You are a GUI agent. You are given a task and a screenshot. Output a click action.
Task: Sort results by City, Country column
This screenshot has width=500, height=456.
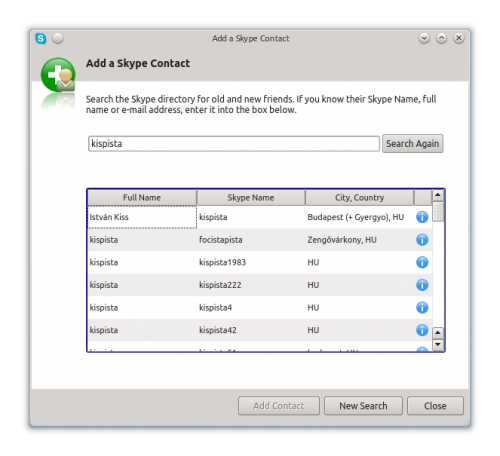[359, 198]
